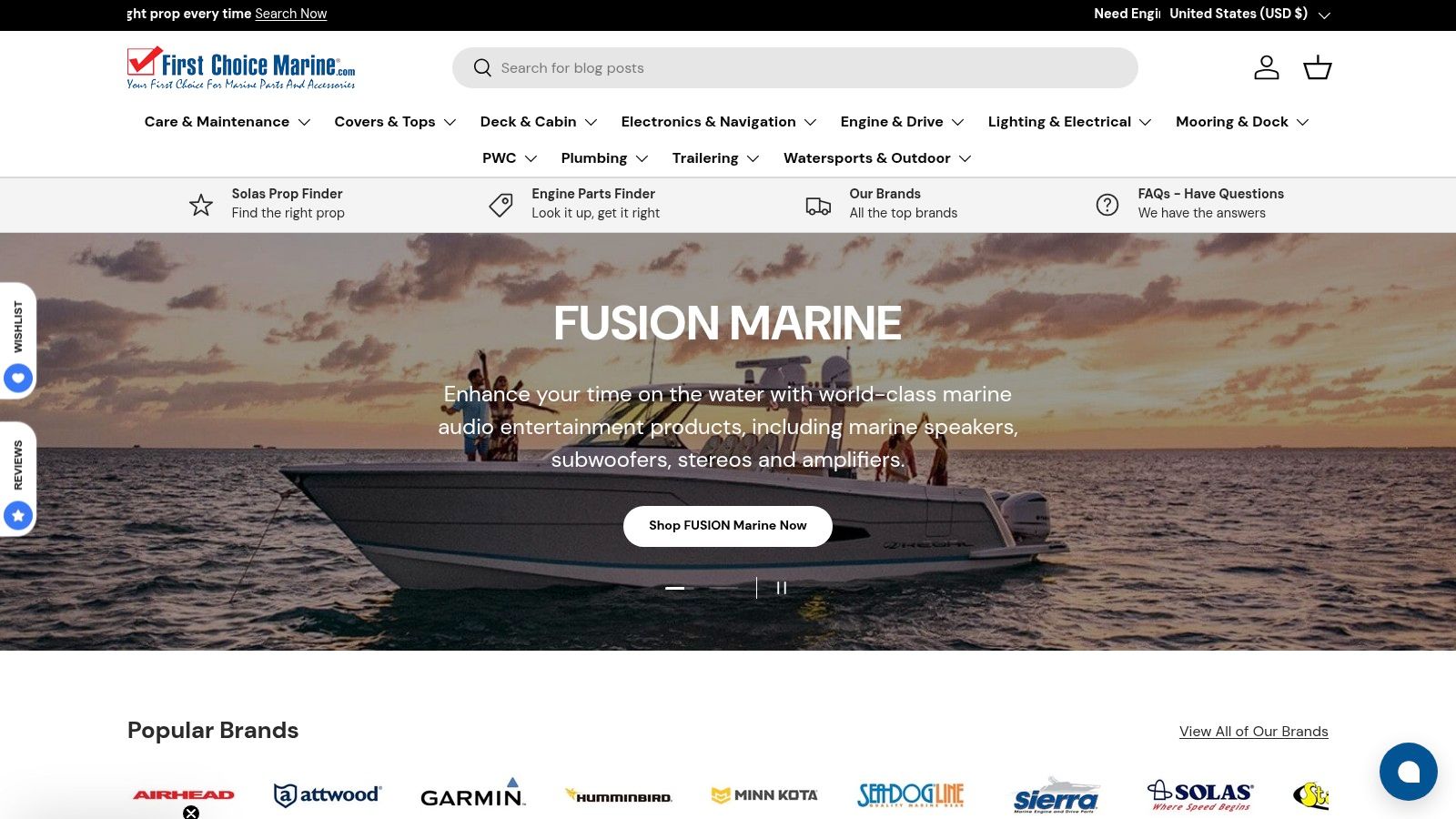This screenshot has height=819, width=1456.
Task: Click the star icon beside Solas Prop Finder
Action: [201, 205]
